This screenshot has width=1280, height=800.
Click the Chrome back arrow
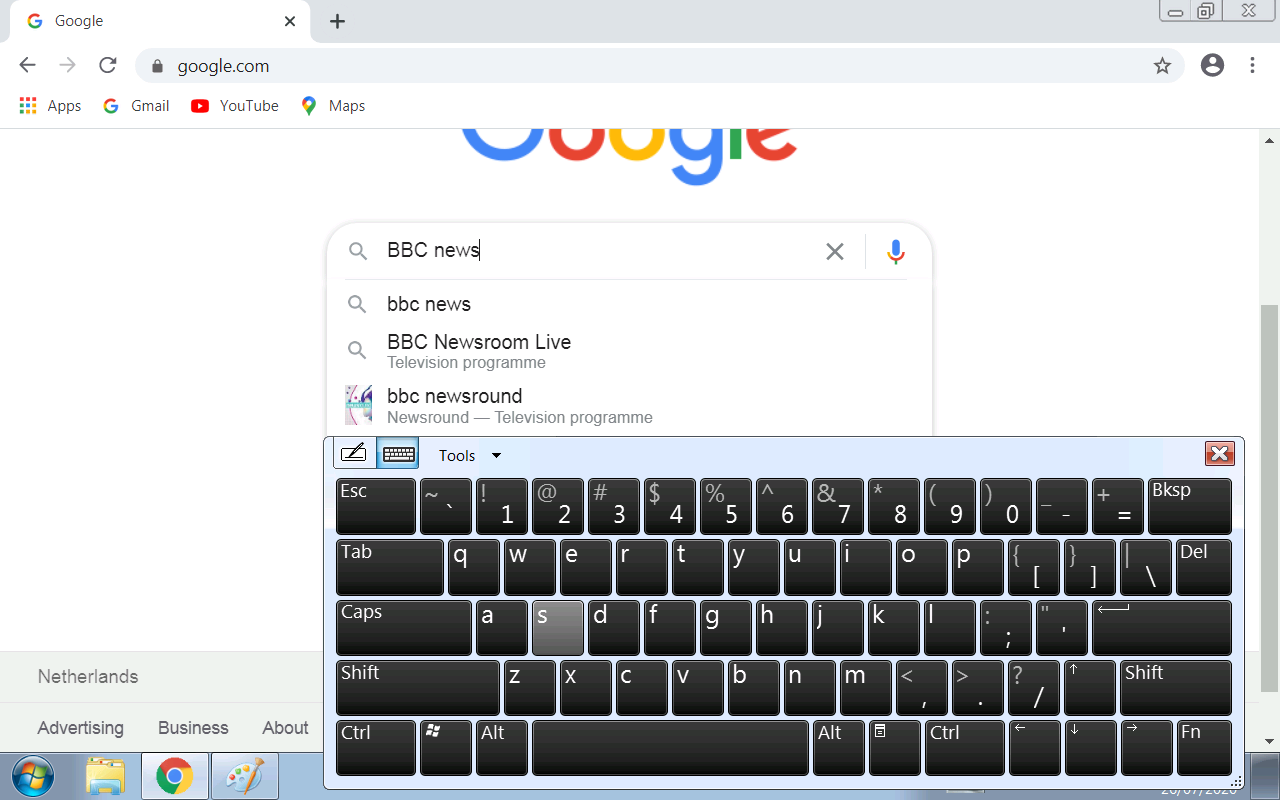pos(27,66)
